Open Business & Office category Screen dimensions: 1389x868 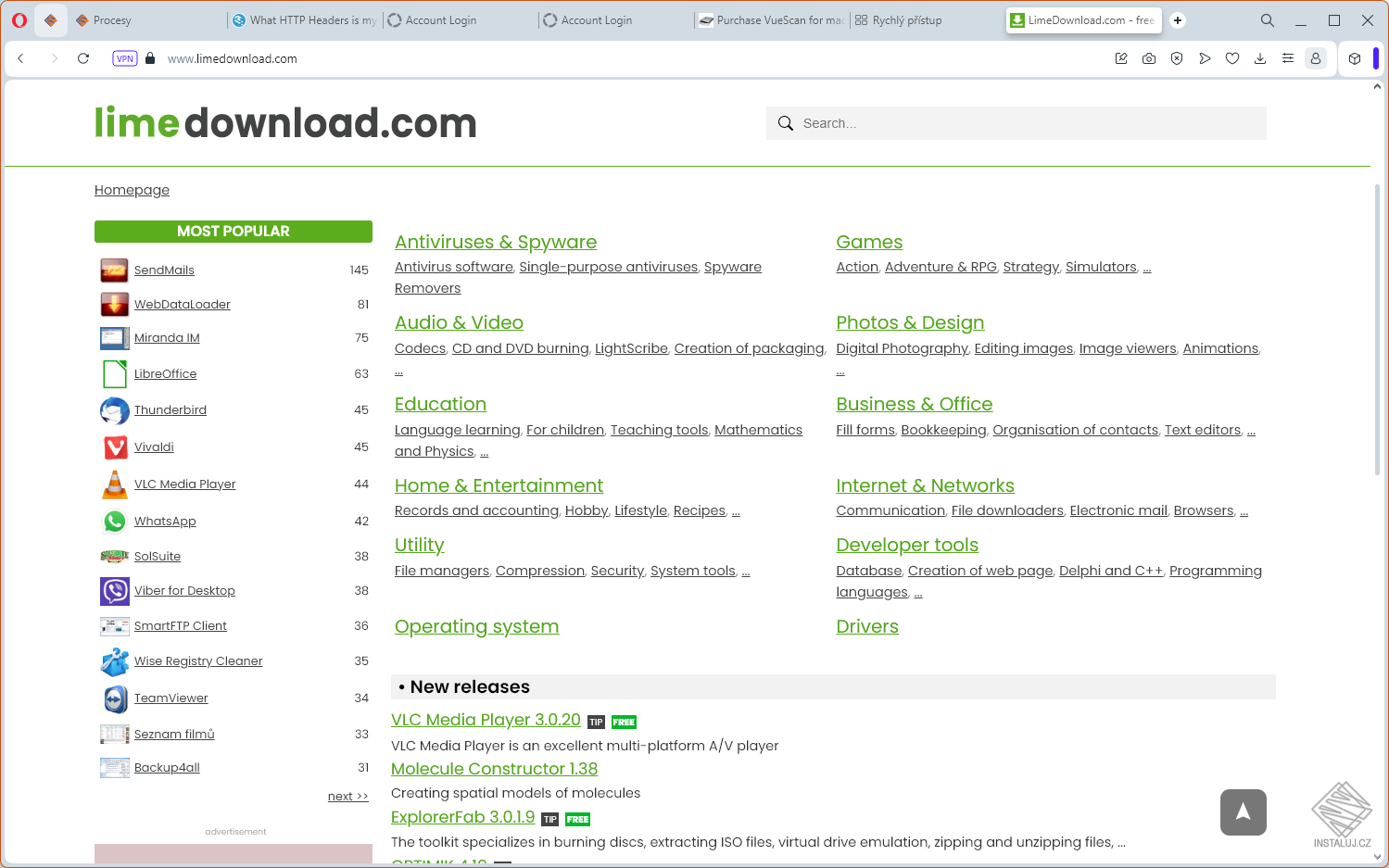914,404
